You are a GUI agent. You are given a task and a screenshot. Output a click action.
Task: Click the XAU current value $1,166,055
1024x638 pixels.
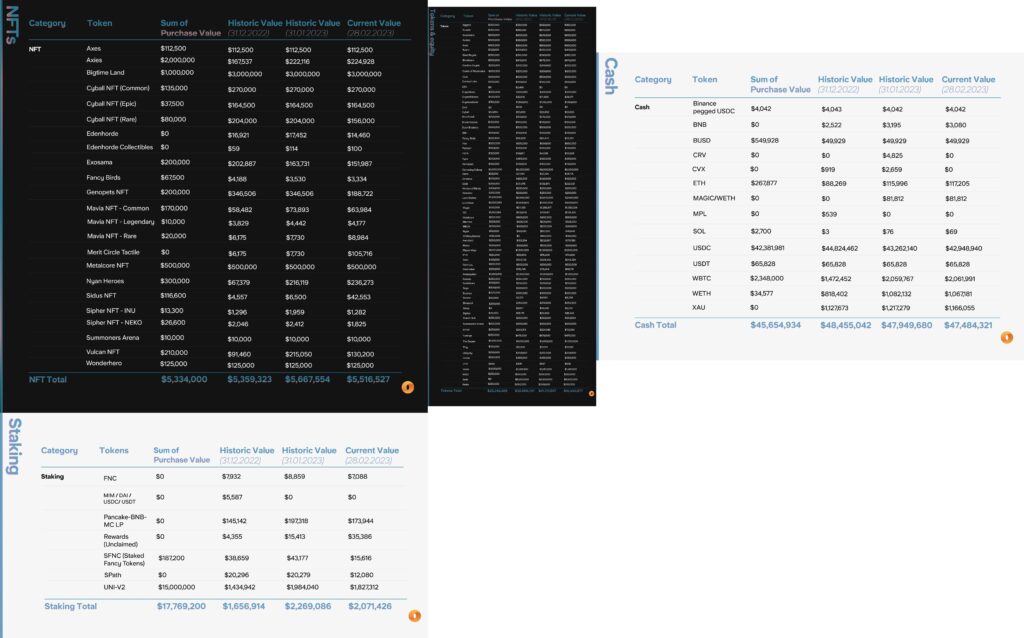[x=959, y=308]
